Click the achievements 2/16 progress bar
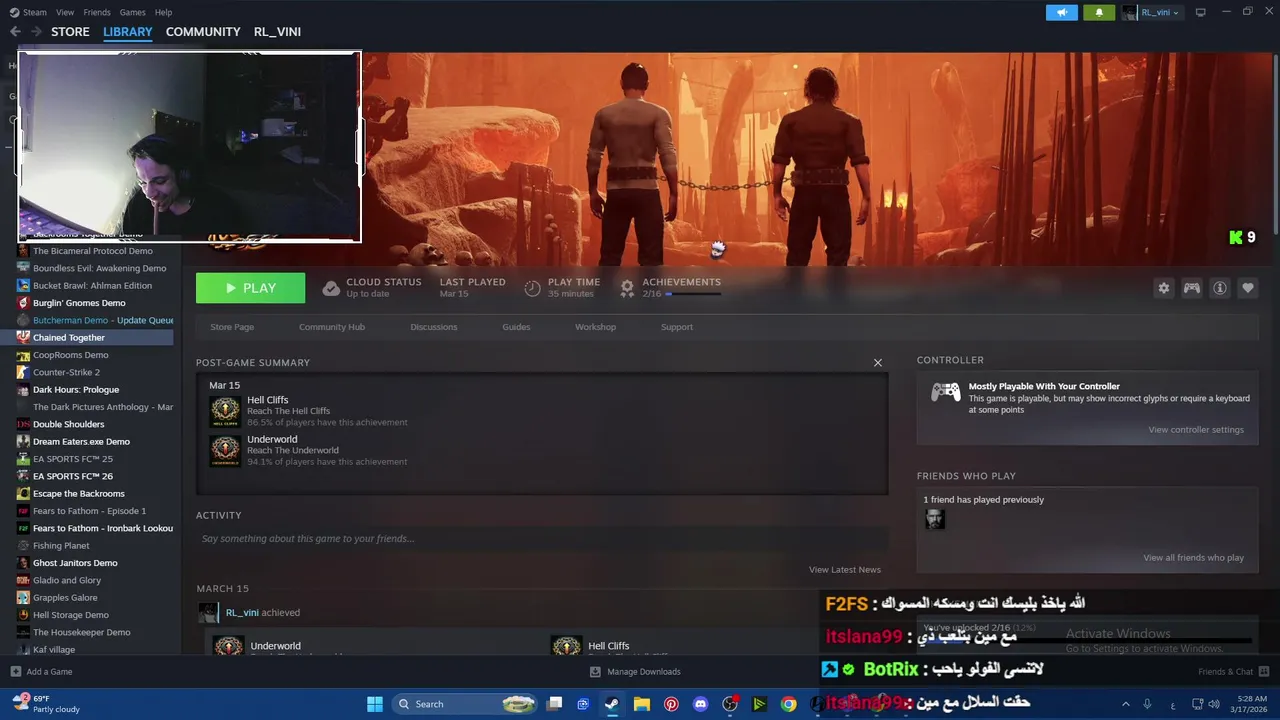Screen dimensions: 1280x720 [x=693, y=294]
